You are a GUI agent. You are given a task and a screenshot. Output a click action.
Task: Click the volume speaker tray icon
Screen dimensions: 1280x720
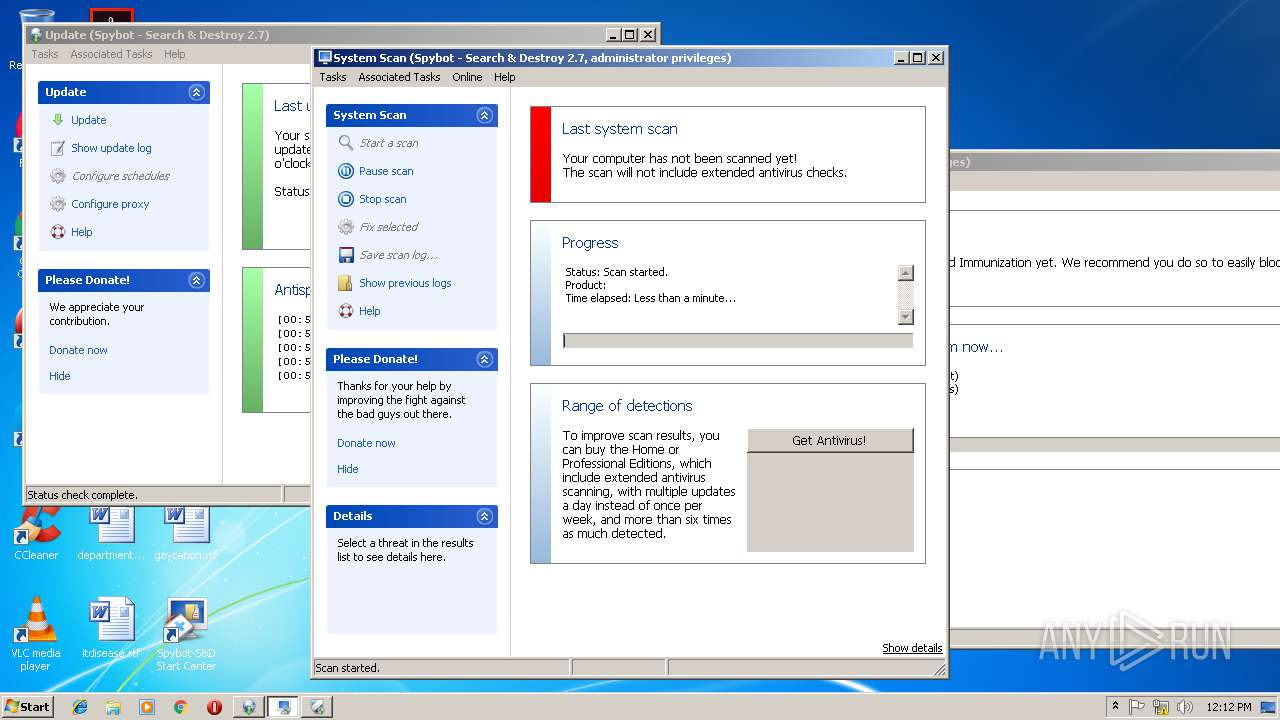(x=1185, y=707)
